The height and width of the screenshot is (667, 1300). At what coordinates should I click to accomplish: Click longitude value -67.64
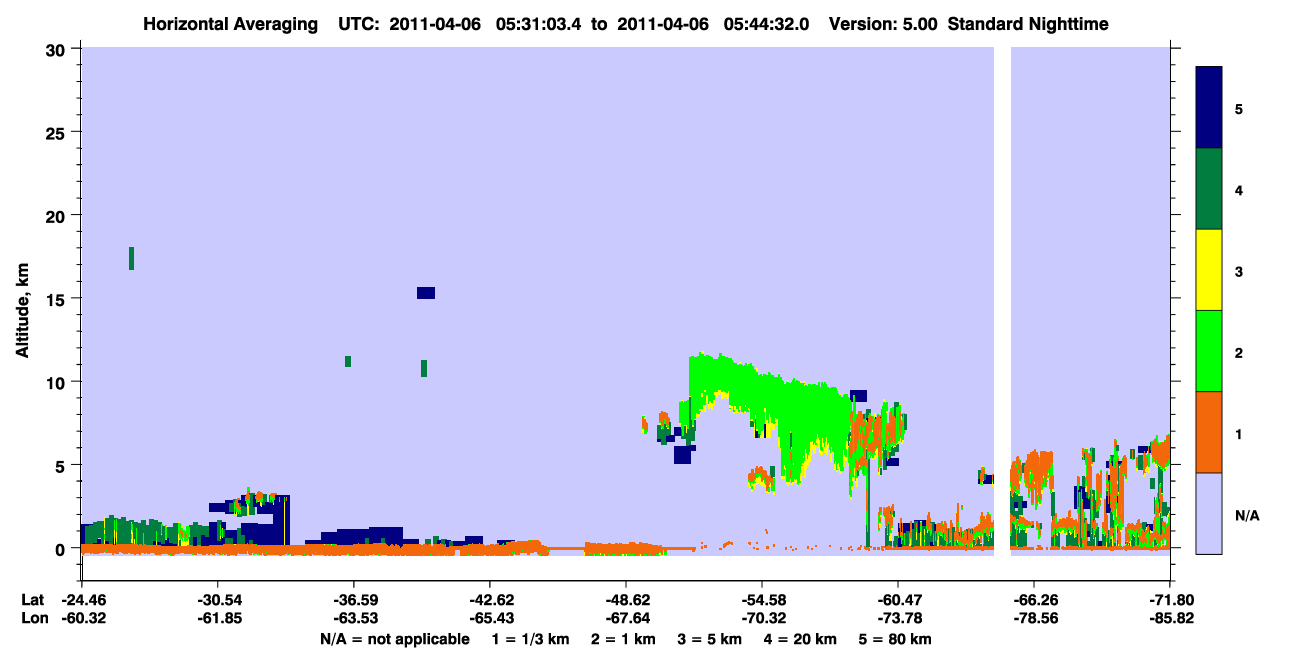(x=625, y=618)
